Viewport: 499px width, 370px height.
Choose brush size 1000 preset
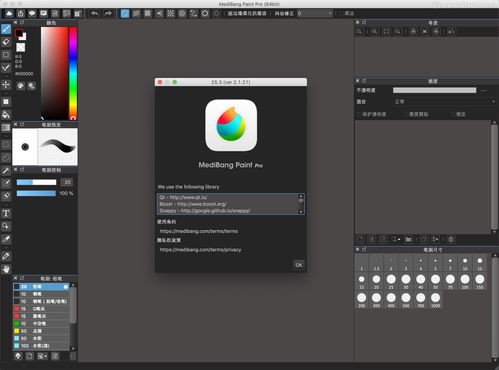(x=435, y=300)
